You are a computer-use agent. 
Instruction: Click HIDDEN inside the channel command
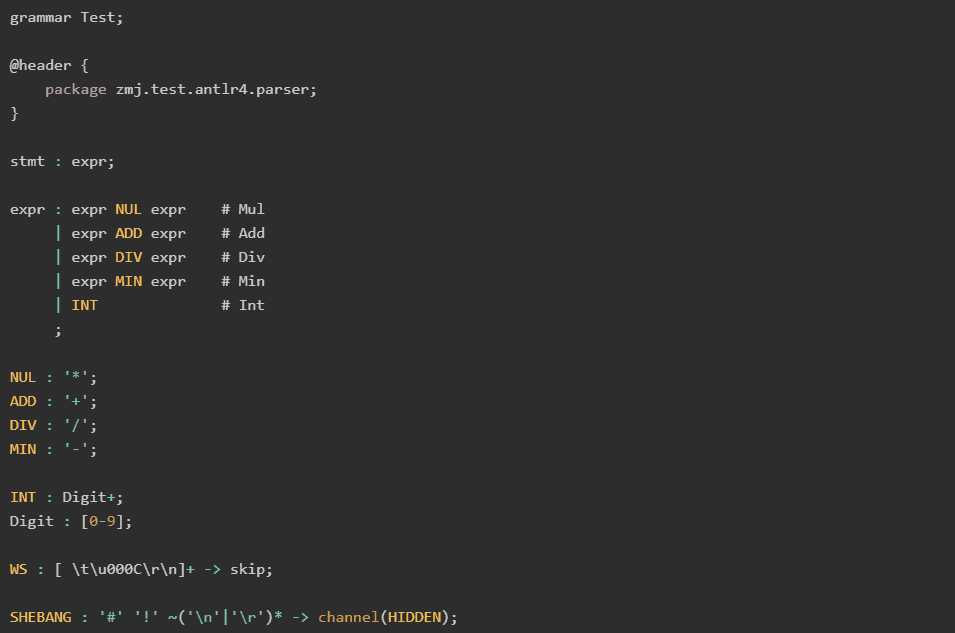415,617
